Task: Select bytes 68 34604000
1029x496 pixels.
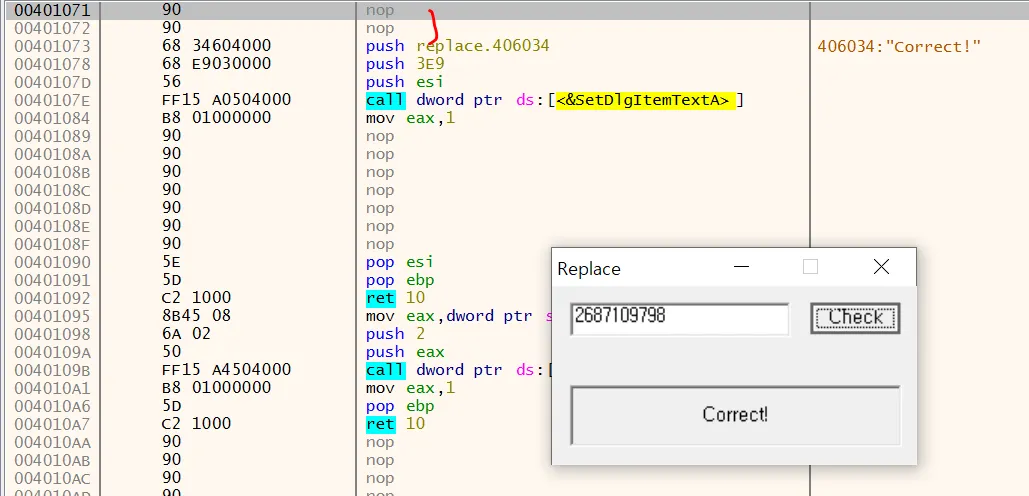Action: pos(216,46)
